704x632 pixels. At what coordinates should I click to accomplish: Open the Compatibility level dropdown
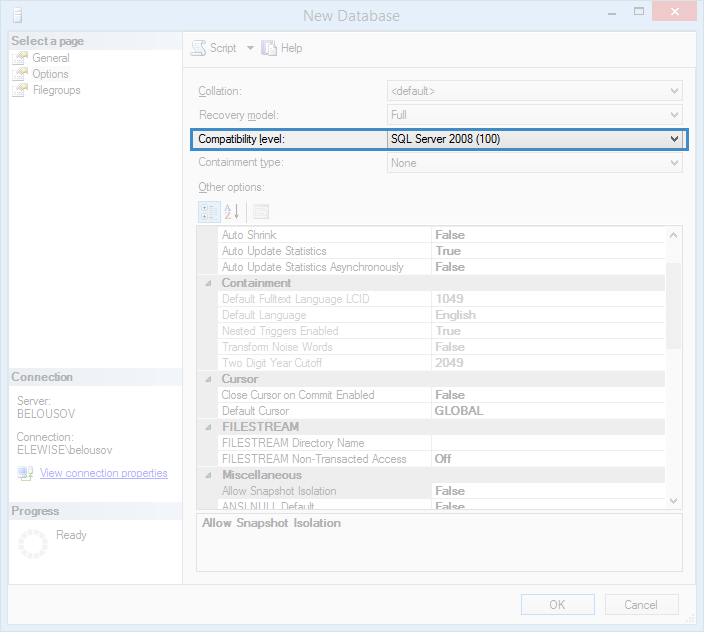[674, 139]
